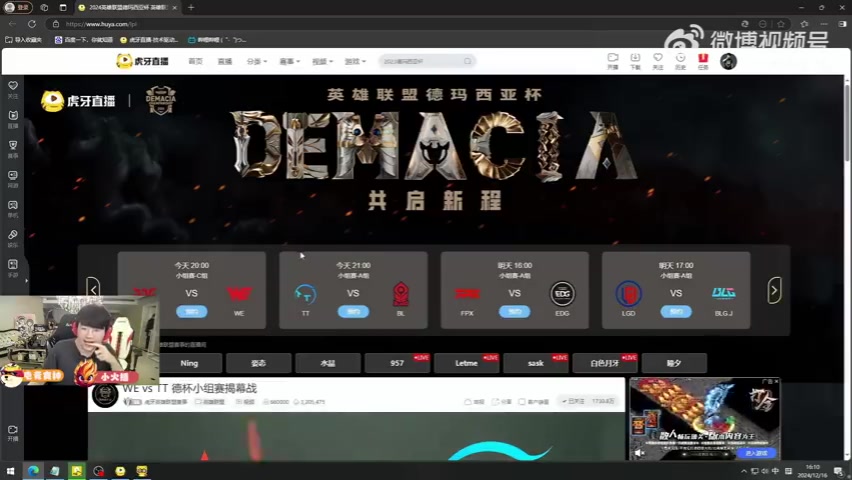
Task: Open the Windows Start menu
Action: tap(10, 471)
